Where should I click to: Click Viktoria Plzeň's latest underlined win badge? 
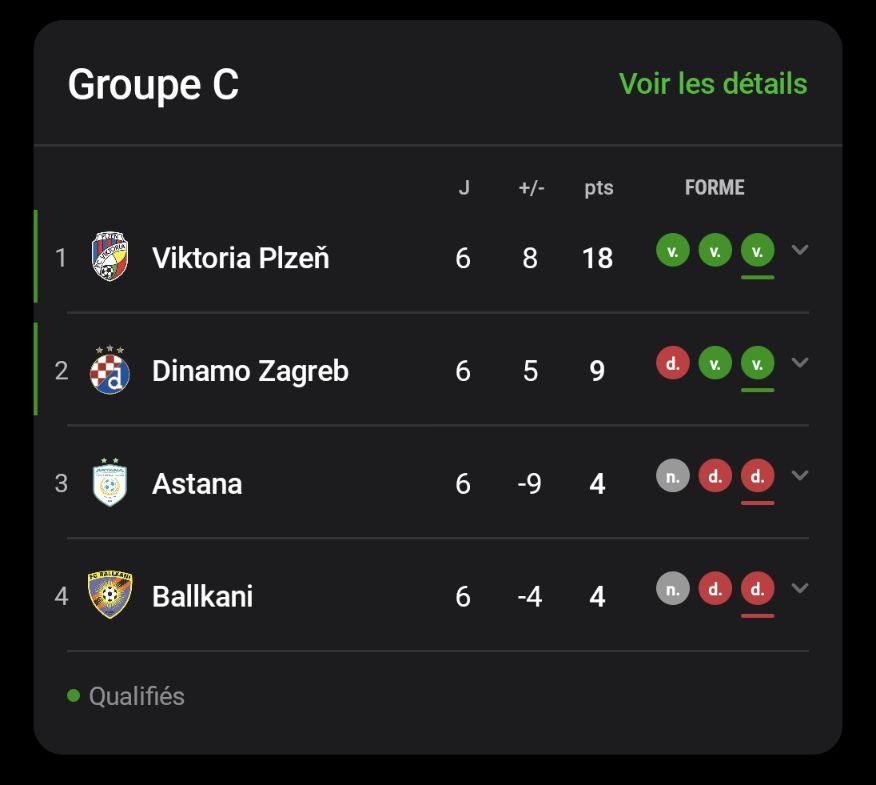pyautogui.click(x=758, y=251)
